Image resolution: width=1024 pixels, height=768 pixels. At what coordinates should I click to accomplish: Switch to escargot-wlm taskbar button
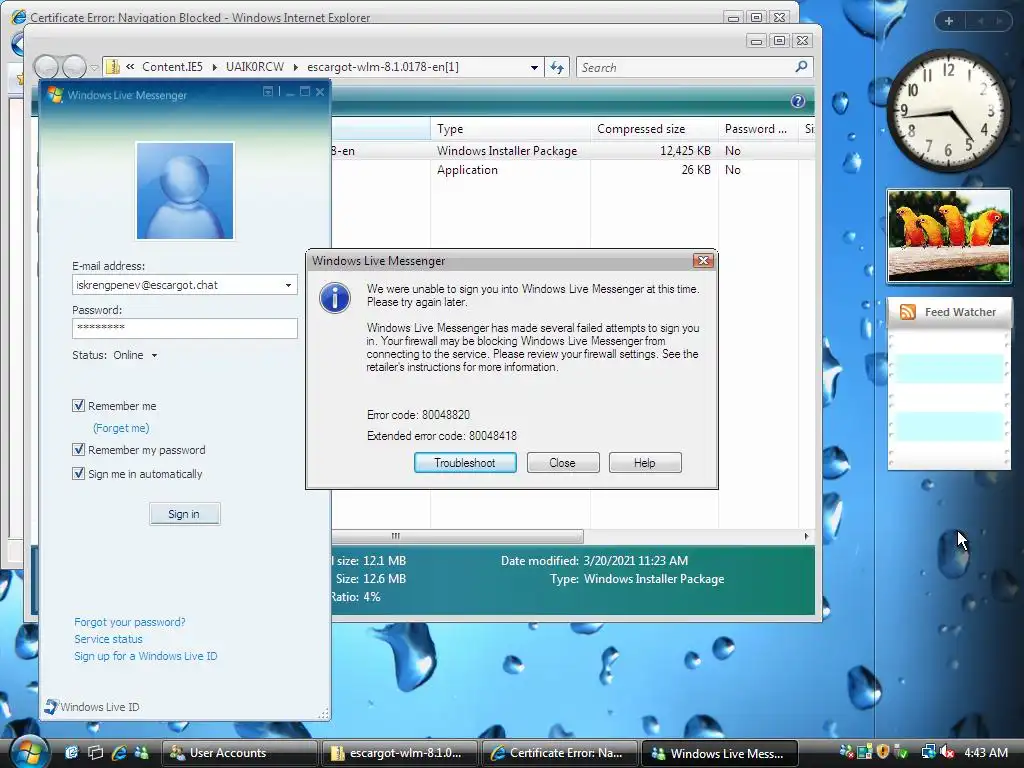400,753
